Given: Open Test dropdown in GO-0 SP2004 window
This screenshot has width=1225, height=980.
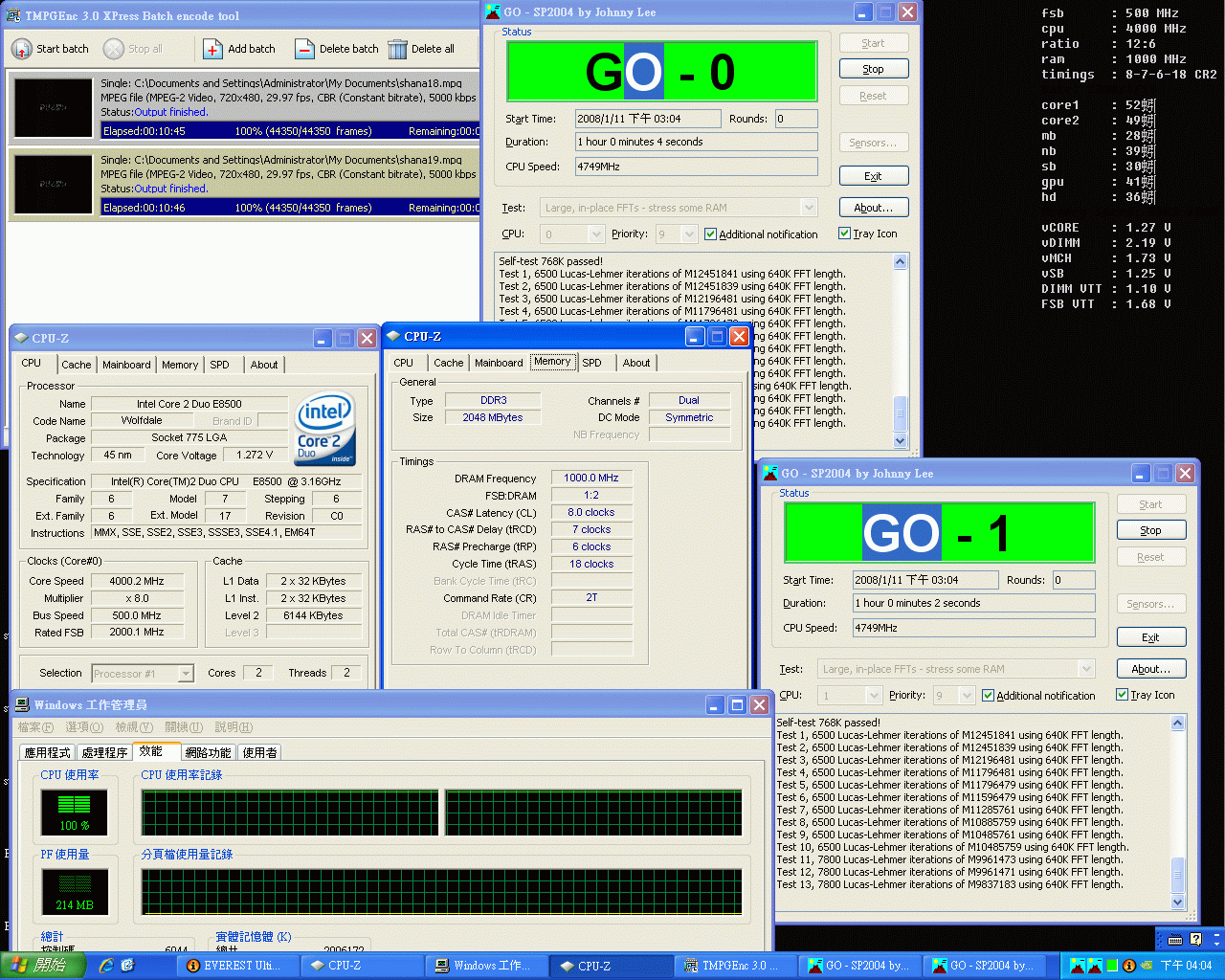Looking at the screenshot, I should (809, 208).
